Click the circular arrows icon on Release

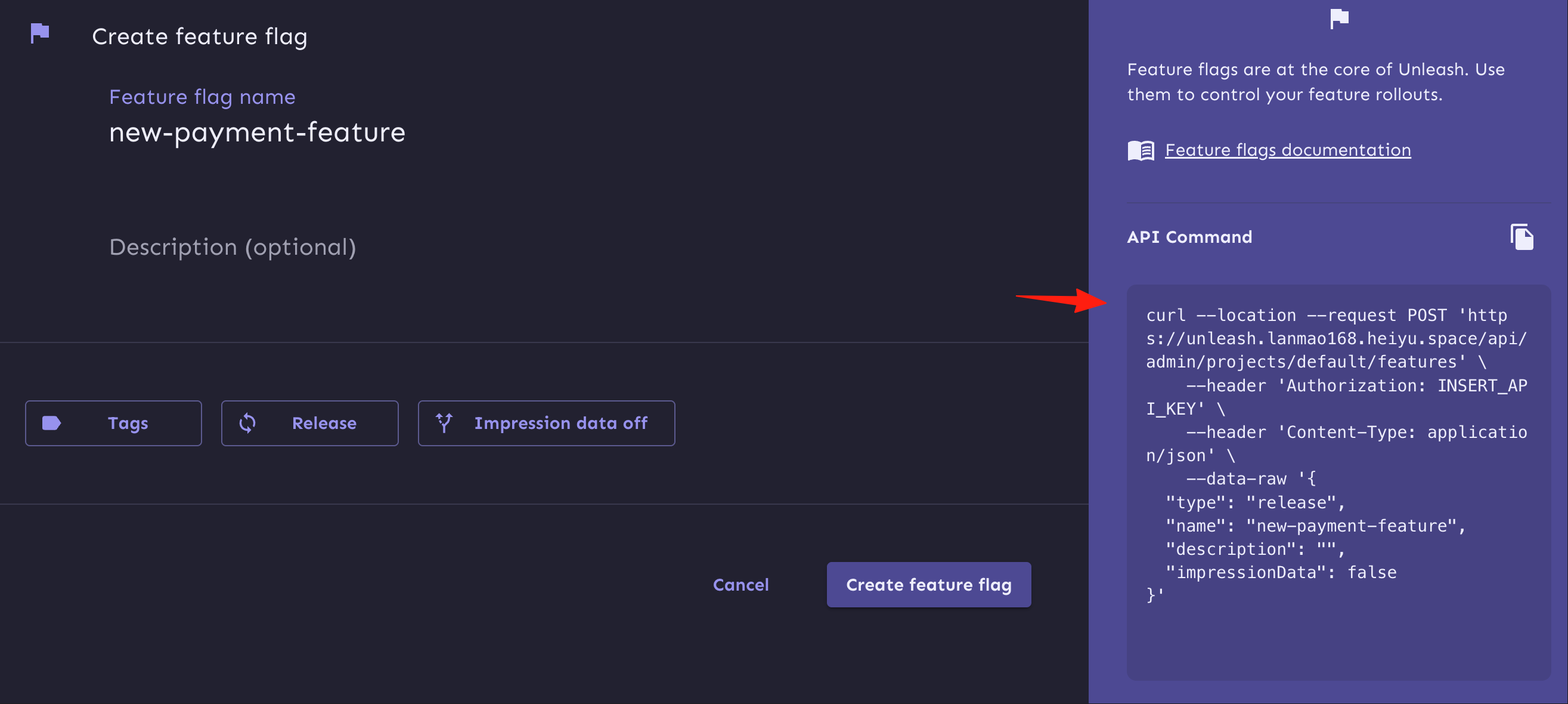pos(247,422)
